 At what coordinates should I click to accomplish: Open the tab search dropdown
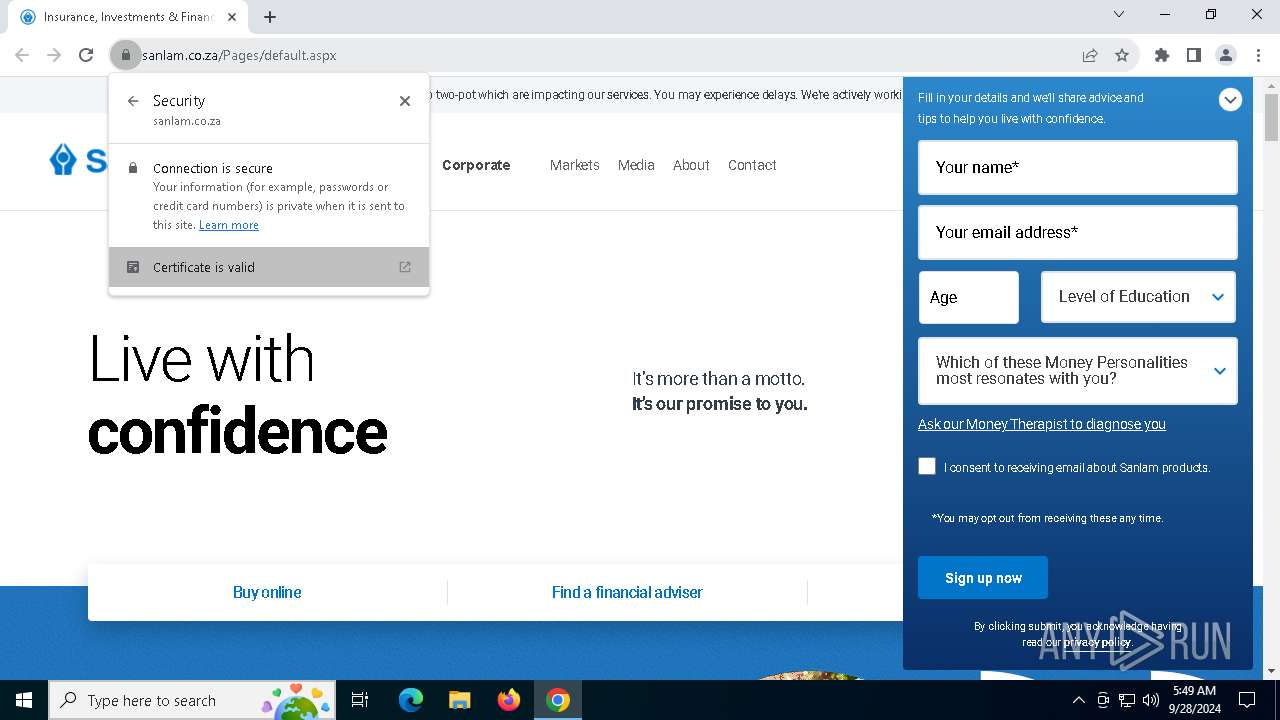point(1119,14)
